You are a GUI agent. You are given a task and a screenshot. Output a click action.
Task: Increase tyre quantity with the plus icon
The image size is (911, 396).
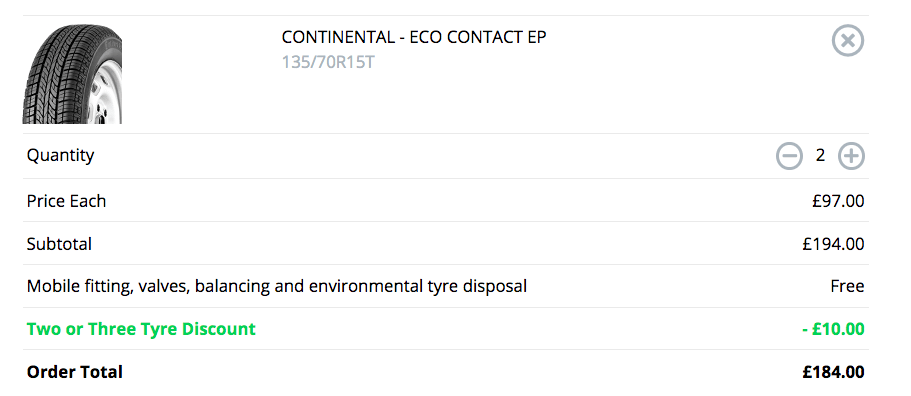(x=851, y=156)
